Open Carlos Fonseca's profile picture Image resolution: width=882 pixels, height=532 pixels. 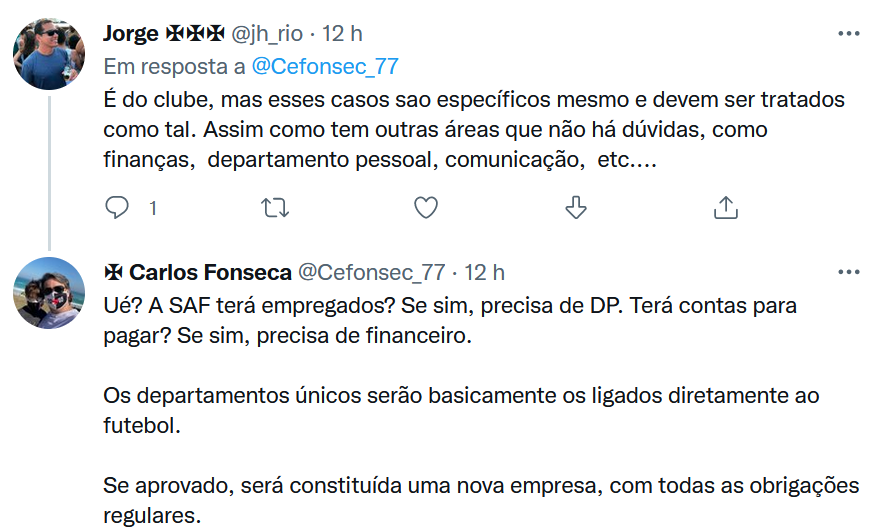(x=49, y=292)
